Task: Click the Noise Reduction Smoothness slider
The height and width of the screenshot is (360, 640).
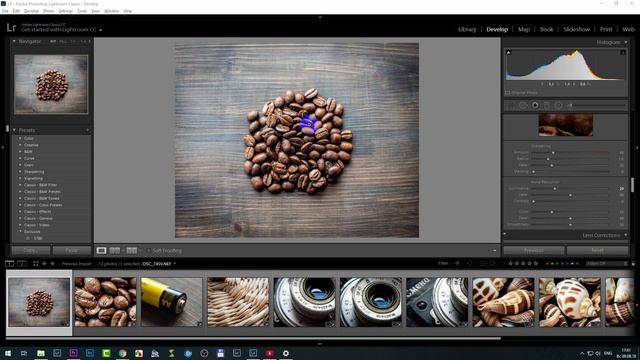Action: coord(570,224)
